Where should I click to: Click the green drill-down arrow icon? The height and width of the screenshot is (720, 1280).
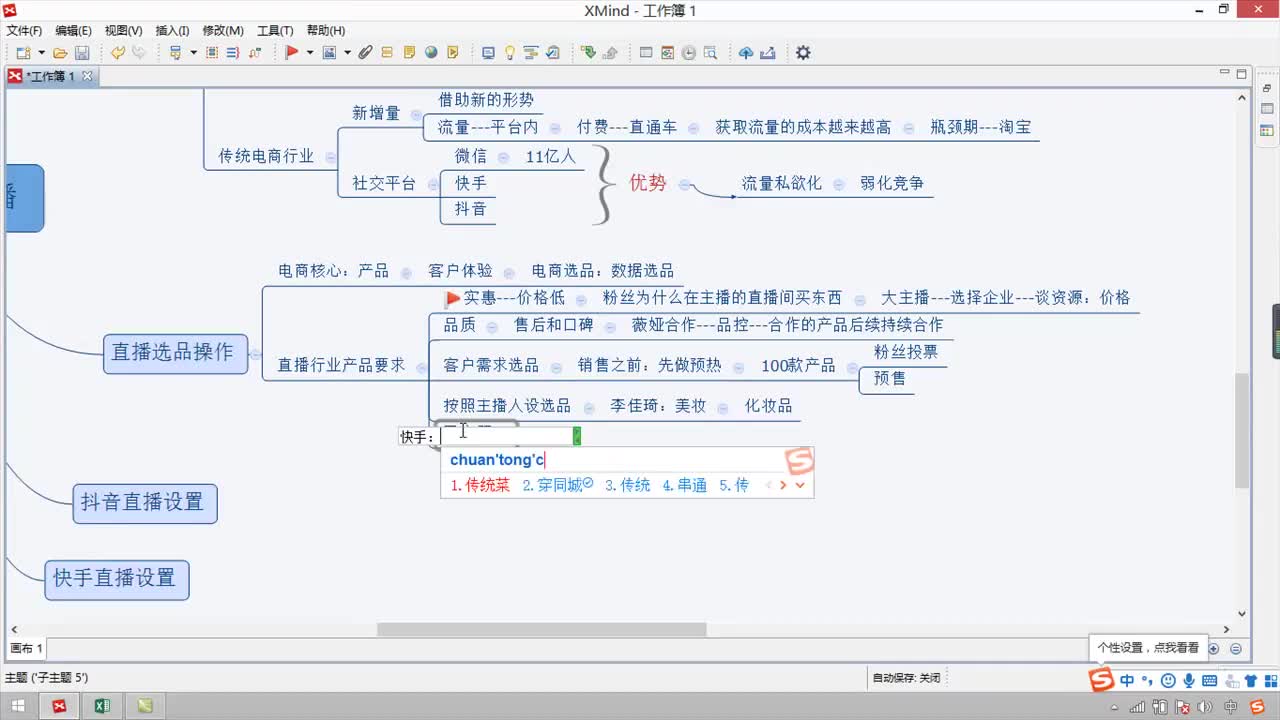click(588, 52)
